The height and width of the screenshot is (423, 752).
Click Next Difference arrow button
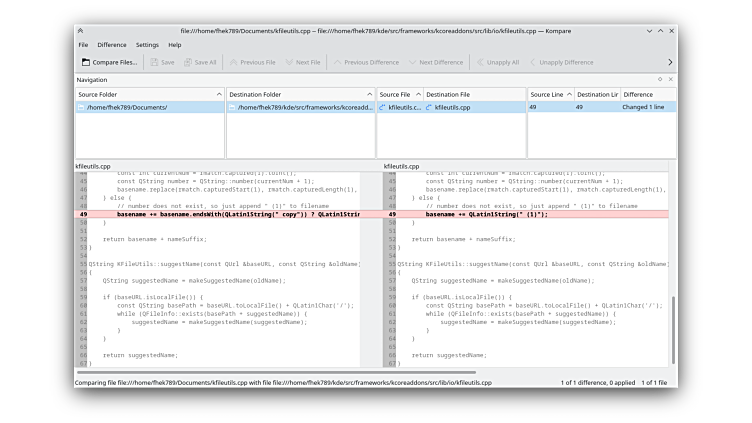coord(435,62)
